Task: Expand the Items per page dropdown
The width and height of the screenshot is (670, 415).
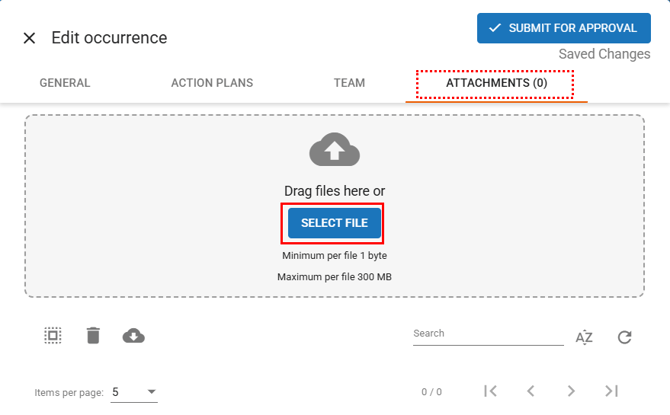Action: pyautogui.click(x=134, y=392)
